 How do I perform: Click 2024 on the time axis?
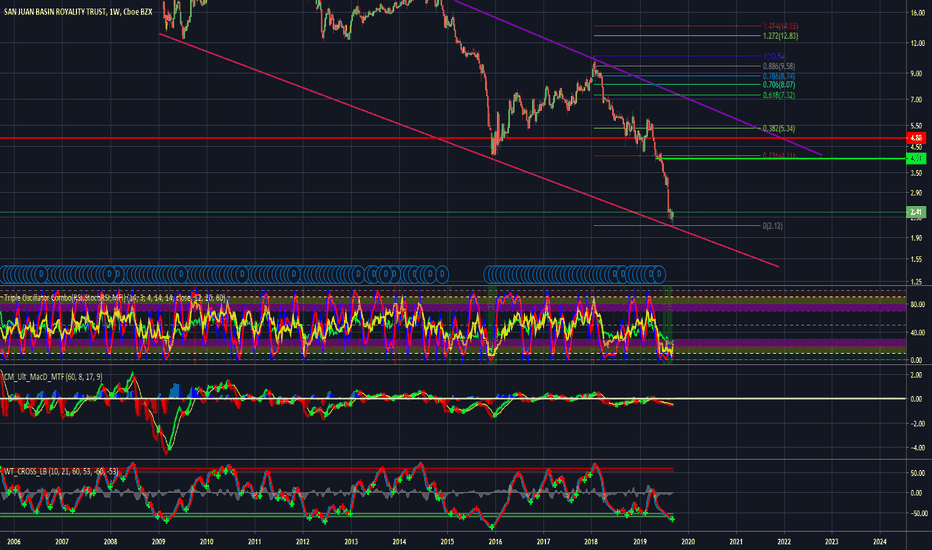point(880,542)
